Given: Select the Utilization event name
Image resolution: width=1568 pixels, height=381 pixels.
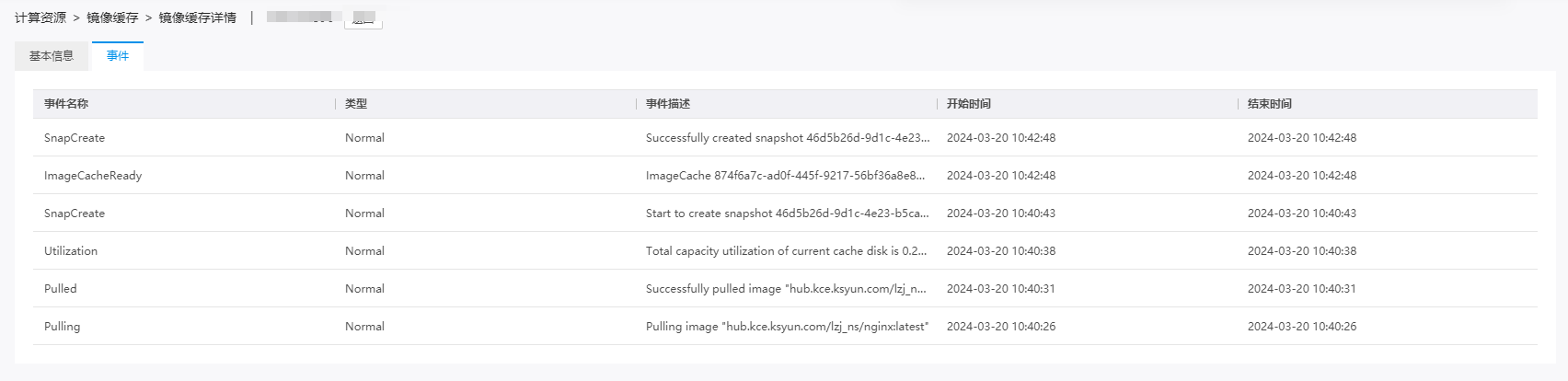Looking at the screenshot, I should pyautogui.click(x=71, y=251).
